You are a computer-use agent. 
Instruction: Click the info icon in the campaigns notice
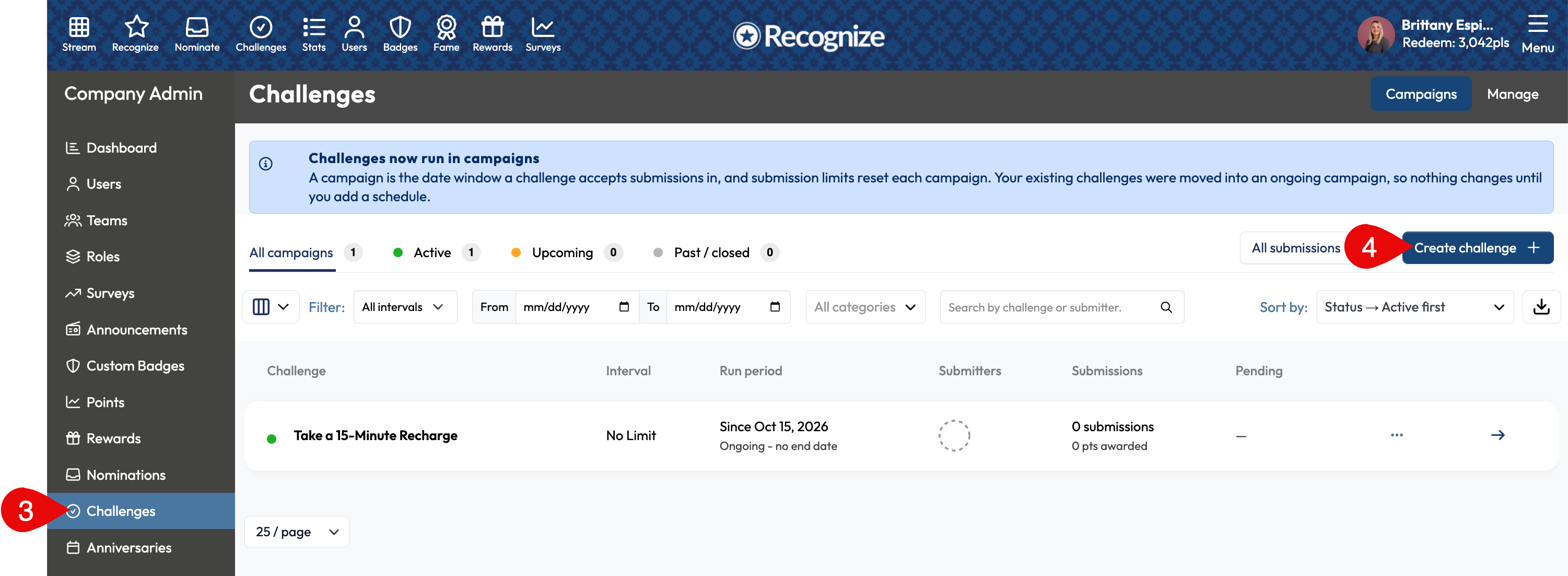265,164
